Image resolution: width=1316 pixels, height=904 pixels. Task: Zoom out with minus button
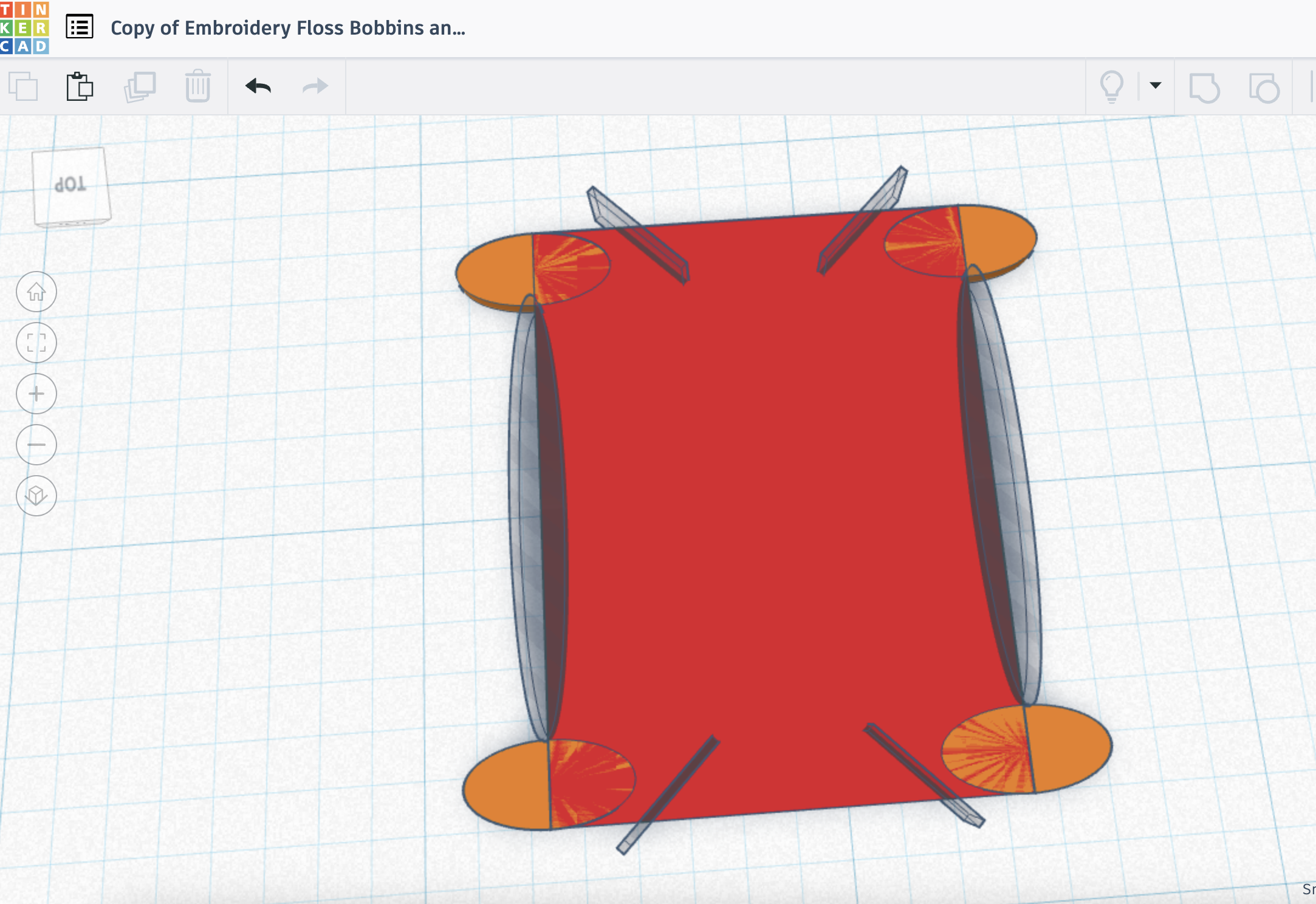click(36, 445)
